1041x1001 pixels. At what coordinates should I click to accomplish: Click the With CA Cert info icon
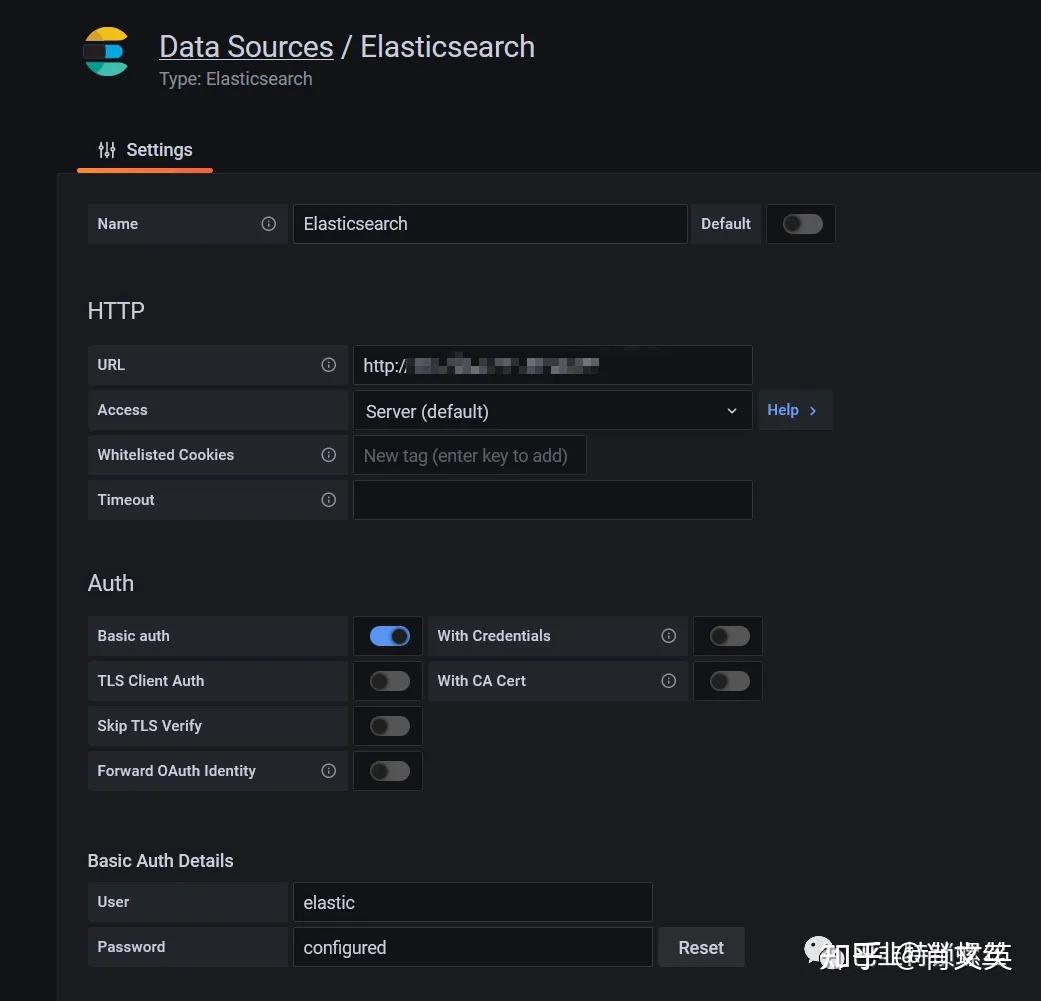coord(668,681)
